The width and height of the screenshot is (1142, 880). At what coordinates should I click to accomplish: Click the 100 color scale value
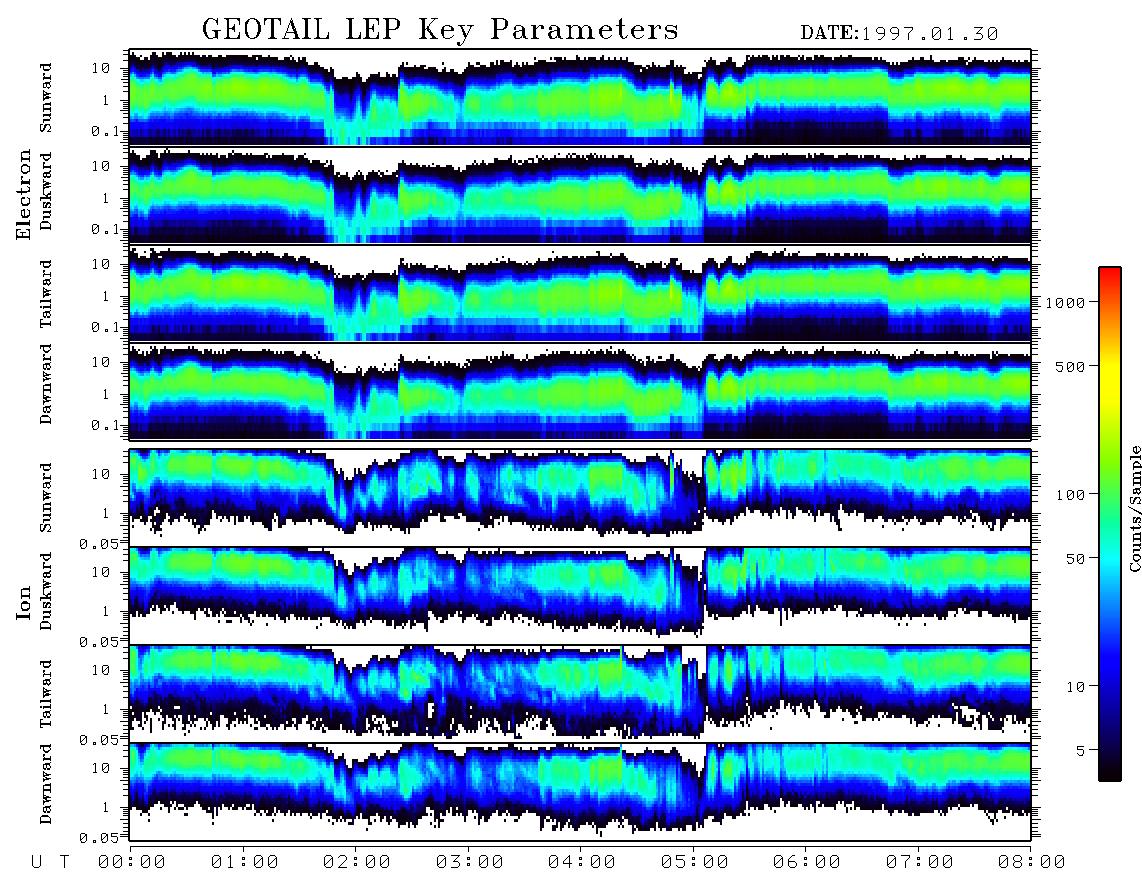click(x=1071, y=495)
